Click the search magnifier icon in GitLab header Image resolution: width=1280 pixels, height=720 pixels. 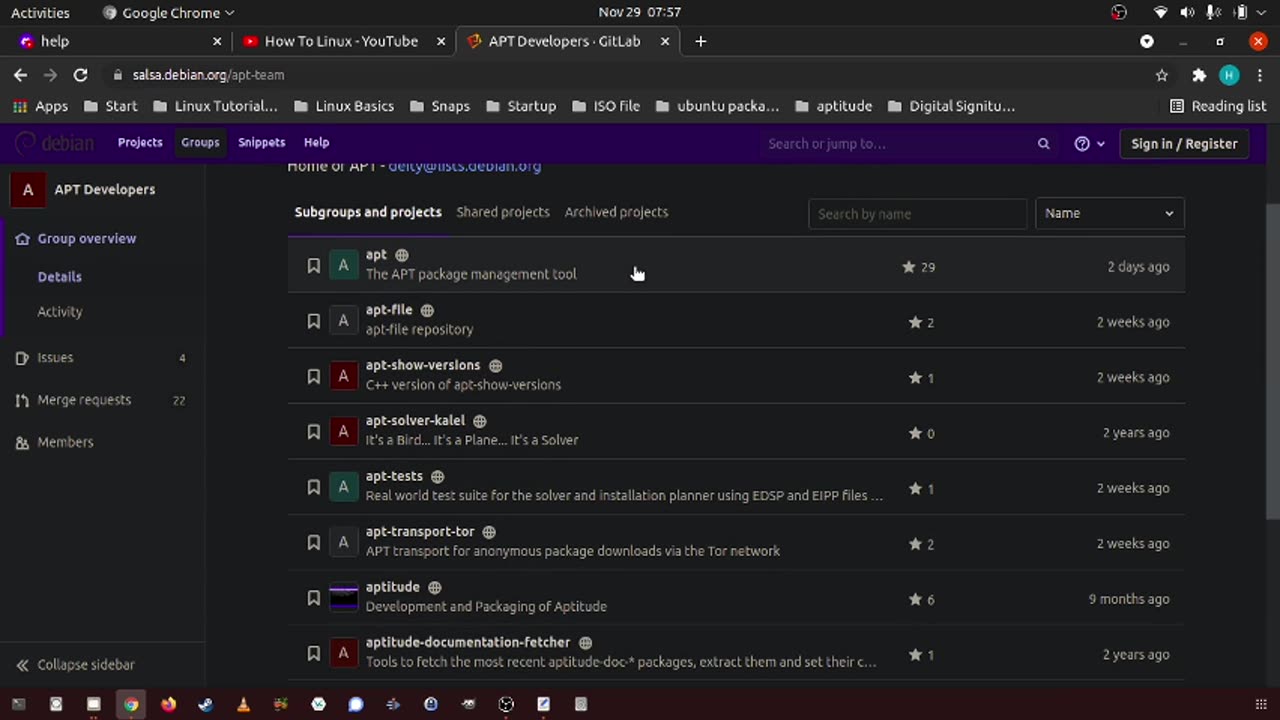[1043, 144]
